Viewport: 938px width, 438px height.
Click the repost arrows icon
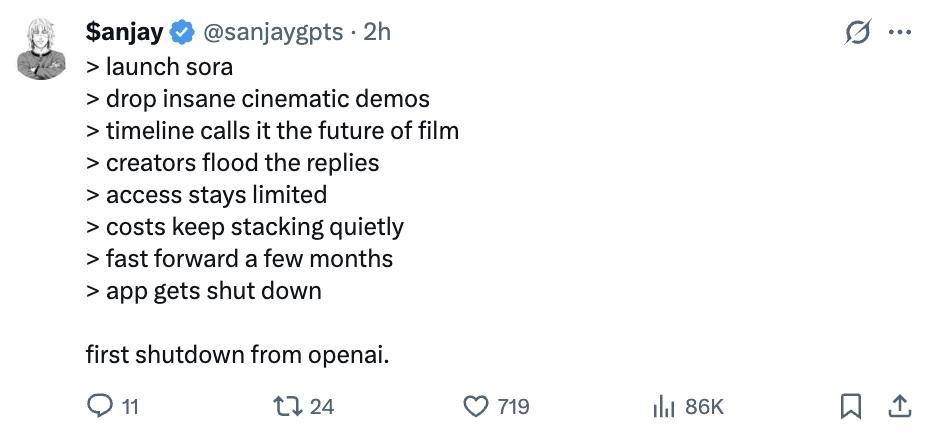click(x=287, y=406)
